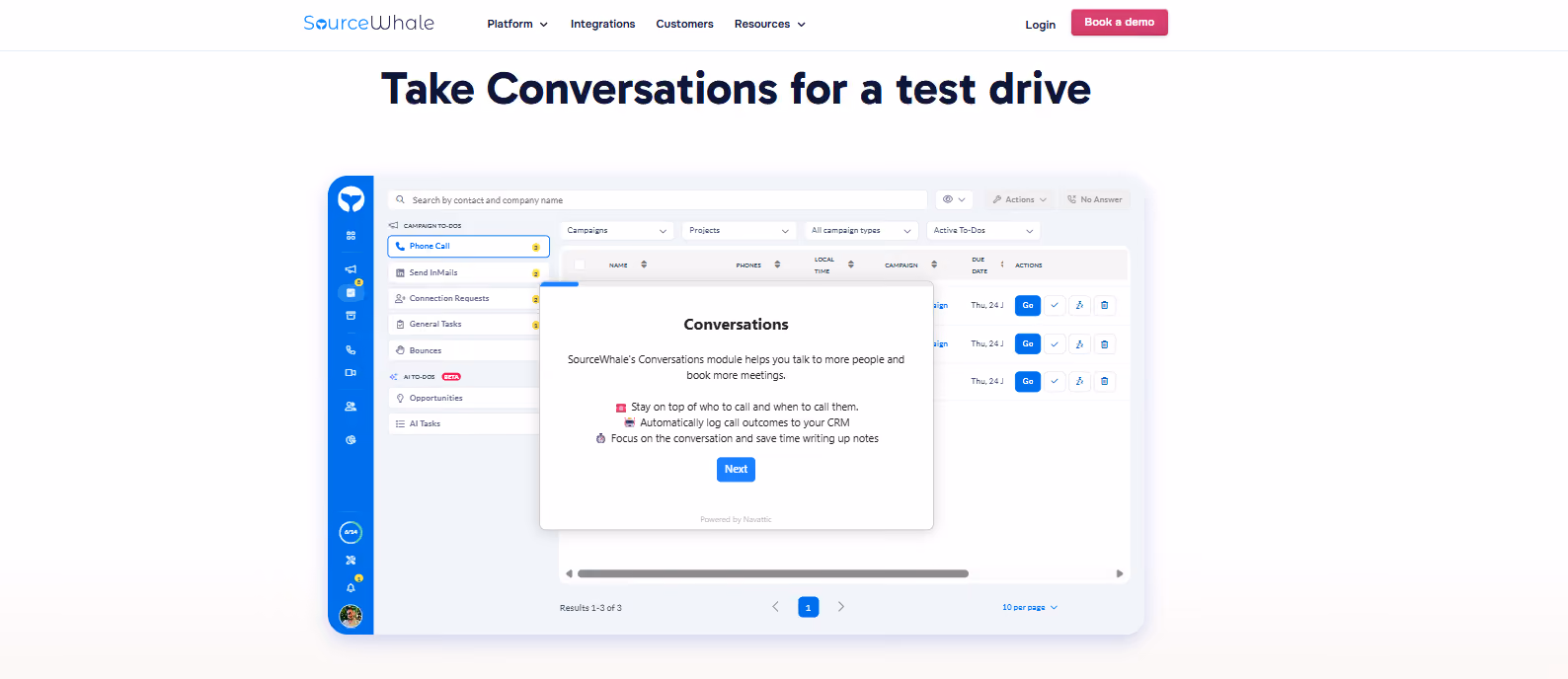The height and width of the screenshot is (679, 1568).
Task: Tick the select-all checkbox in table header
Action: (x=580, y=264)
